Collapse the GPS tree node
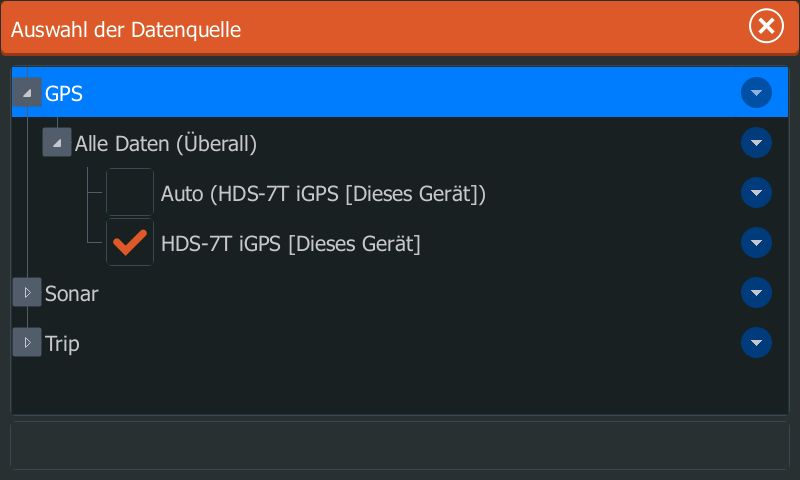Viewport: 800px width, 480px height. click(27, 93)
